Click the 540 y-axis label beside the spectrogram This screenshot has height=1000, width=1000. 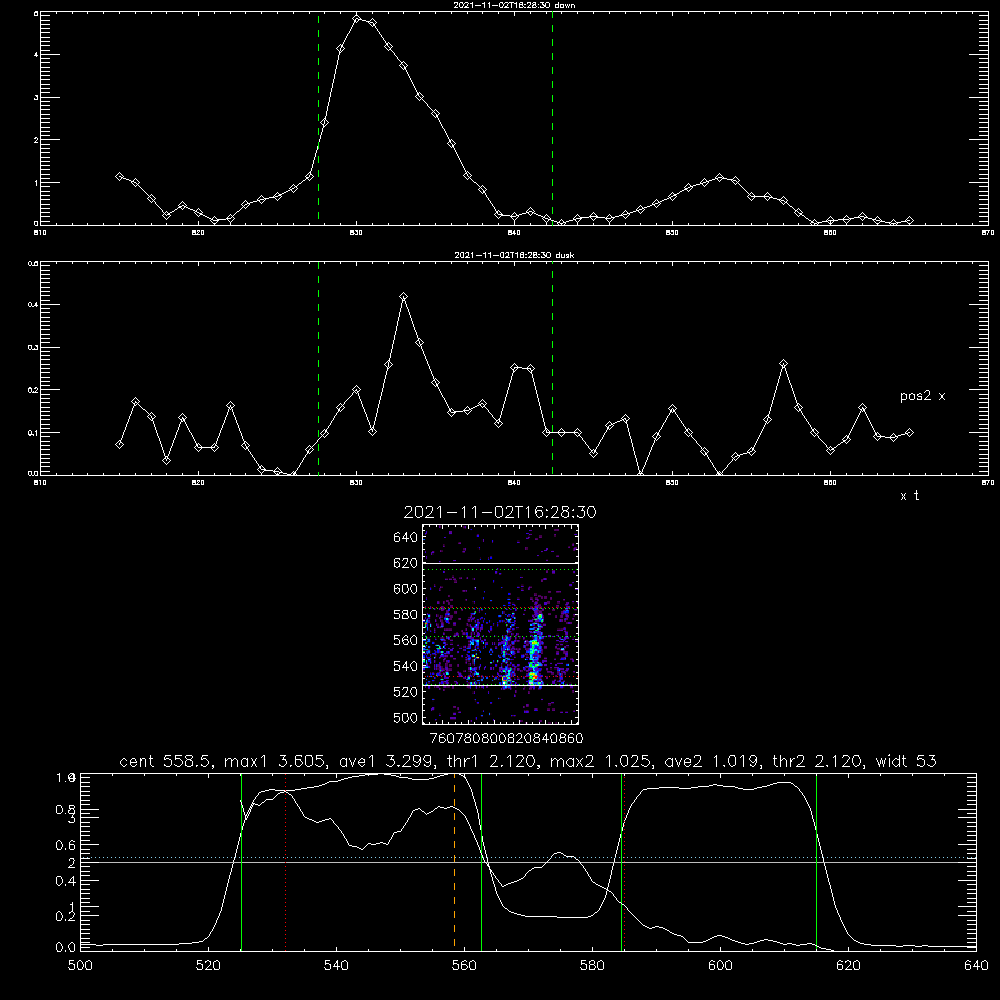coord(406,666)
